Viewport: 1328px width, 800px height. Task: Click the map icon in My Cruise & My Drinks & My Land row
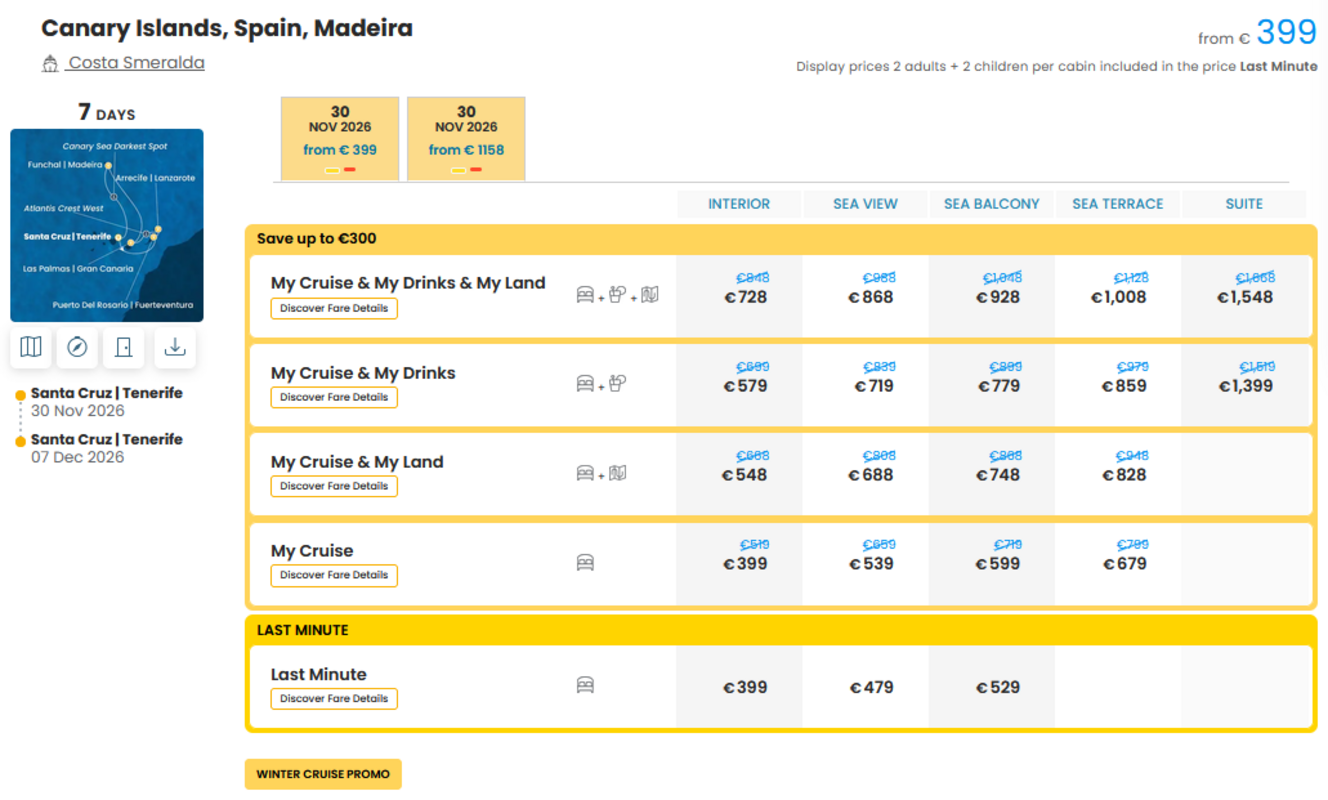tap(650, 294)
